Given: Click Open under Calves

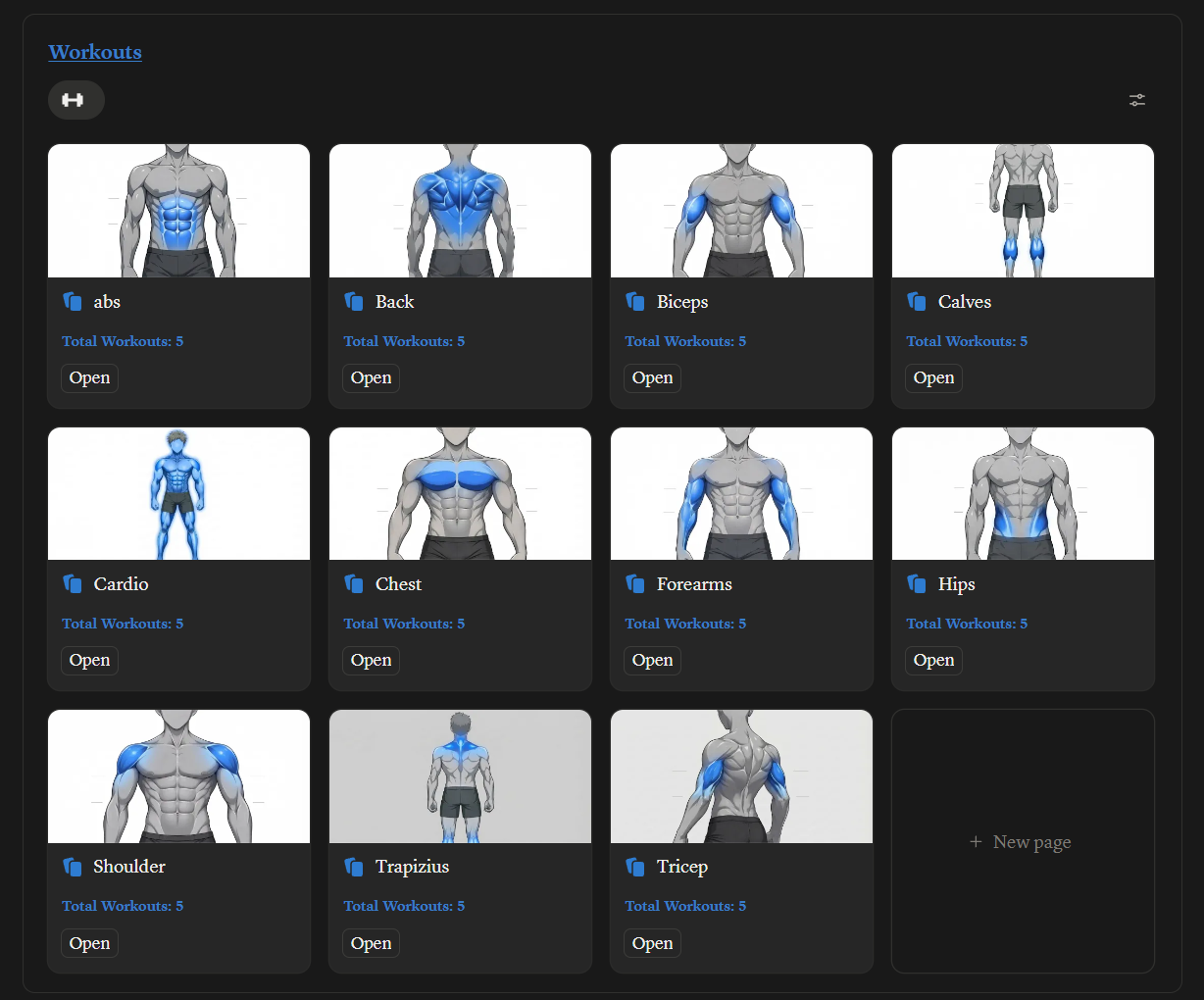Looking at the screenshot, I should 933,378.
